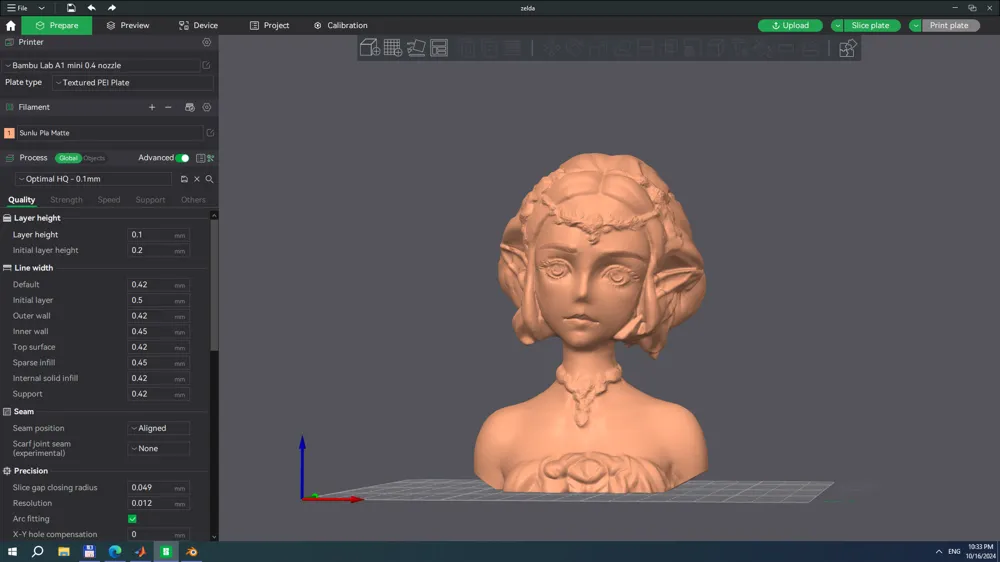This screenshot has width=1000, height=562.
Task: Open color swatch for filament 1
Action: click(x=9, y=133)
